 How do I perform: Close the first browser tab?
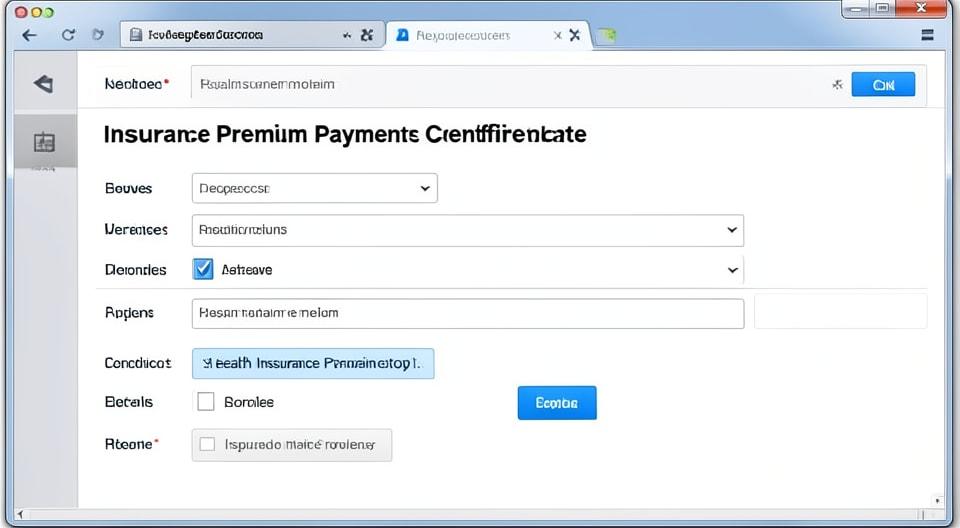point(367,35)
